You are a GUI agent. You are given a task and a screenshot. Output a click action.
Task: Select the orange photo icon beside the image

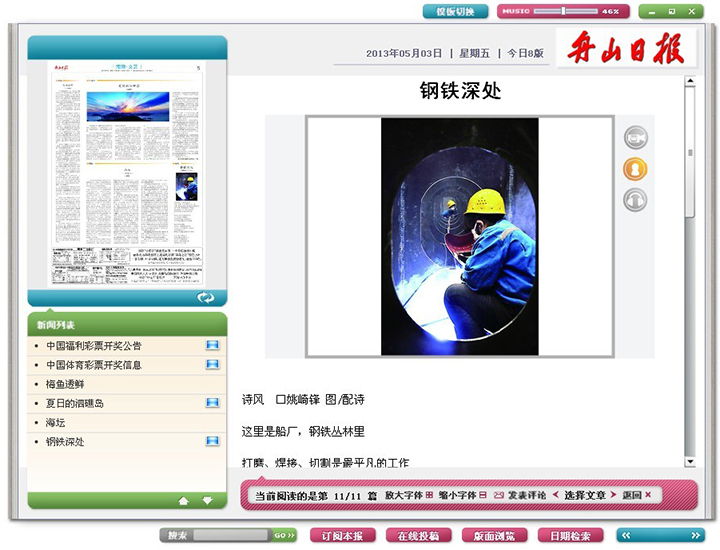click(x=635, y=169)
